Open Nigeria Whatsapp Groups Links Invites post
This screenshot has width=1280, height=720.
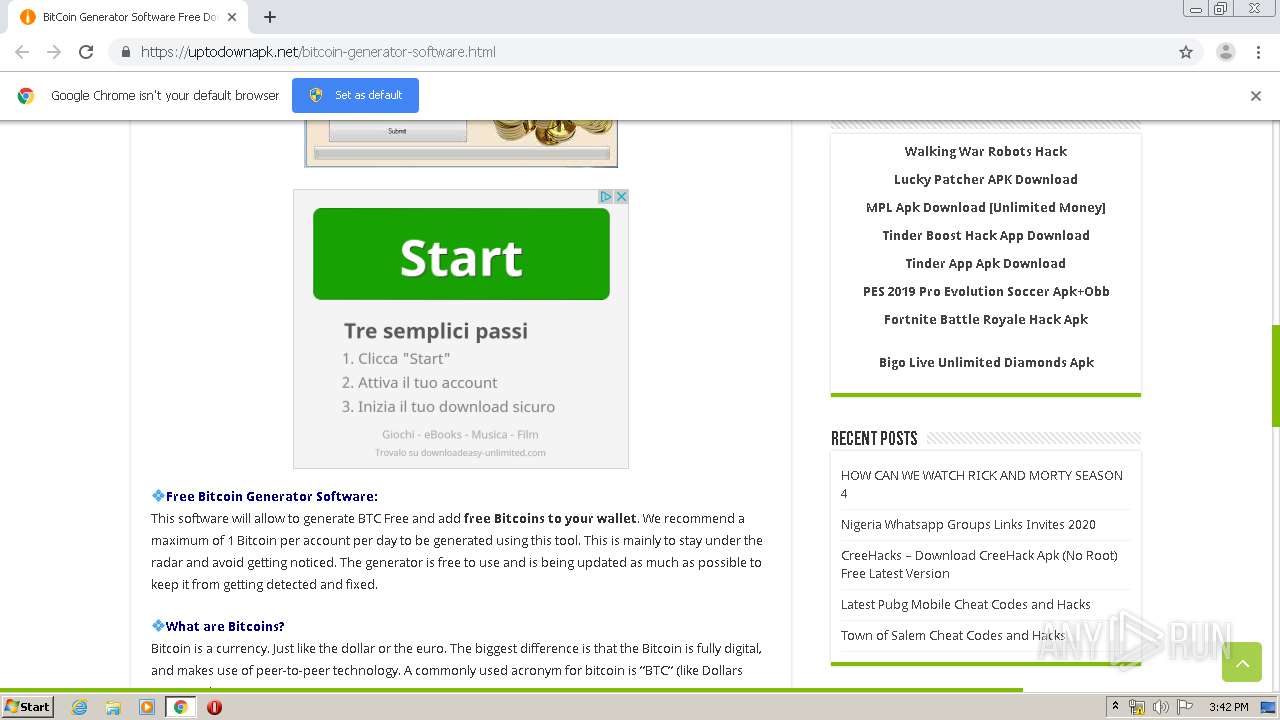coord(968,524)
